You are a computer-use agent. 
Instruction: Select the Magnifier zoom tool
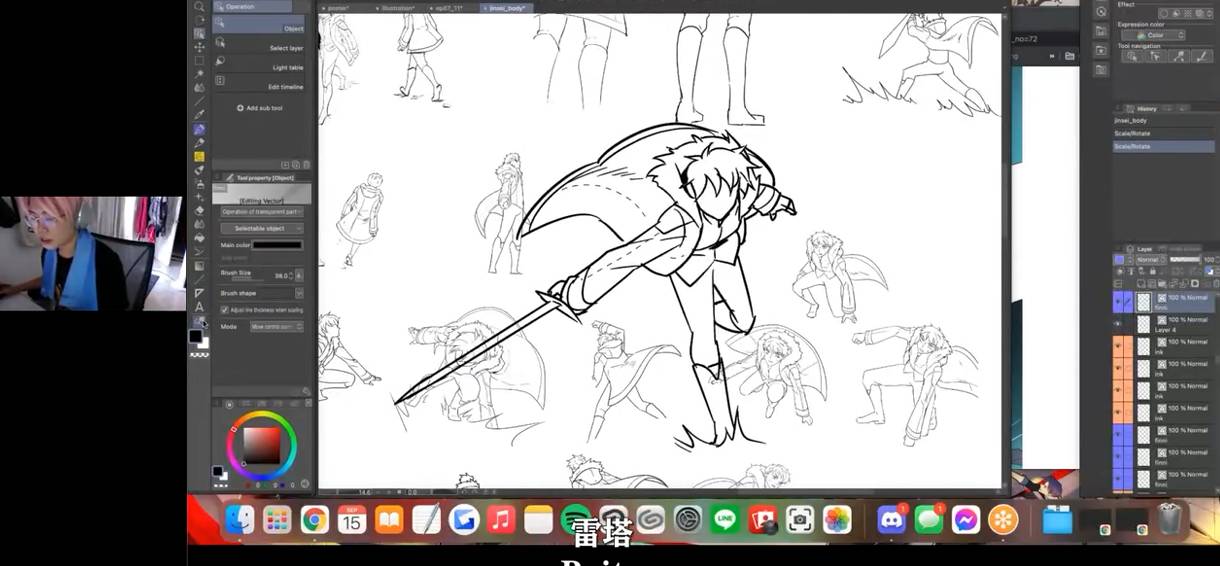pyautogui.click(x=199, y=6)
